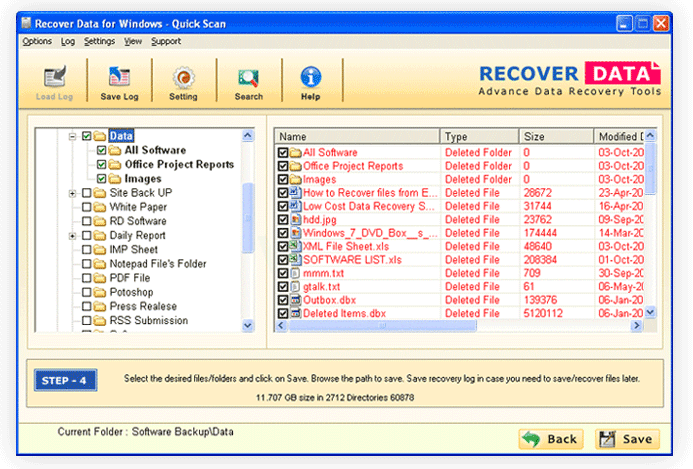The image size is (693, 469).
Task: Click folder icon of Potoshop in tree
Action: click(100, 292)
